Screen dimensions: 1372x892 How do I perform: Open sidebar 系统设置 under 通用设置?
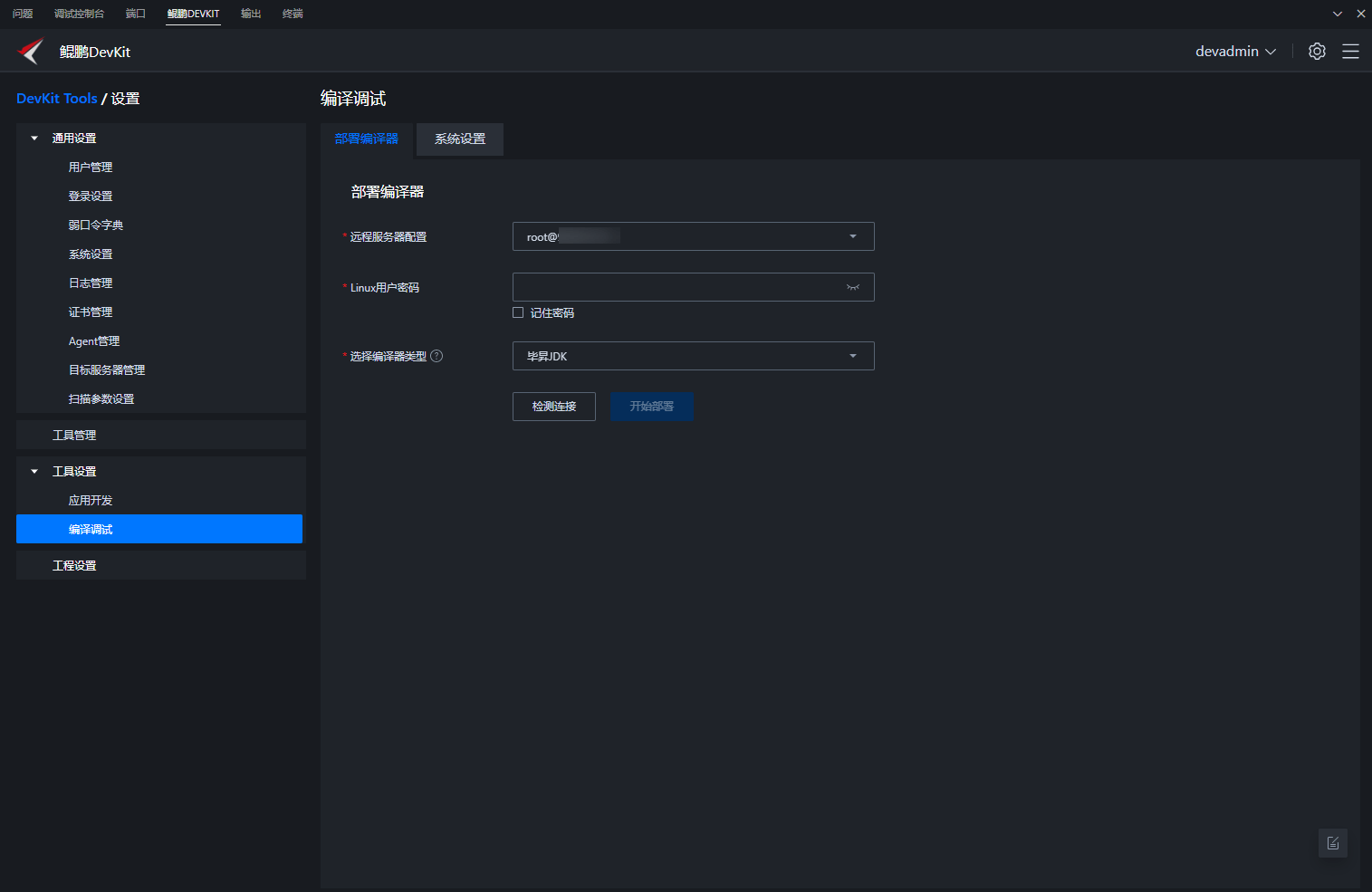(x=91, y=254)
